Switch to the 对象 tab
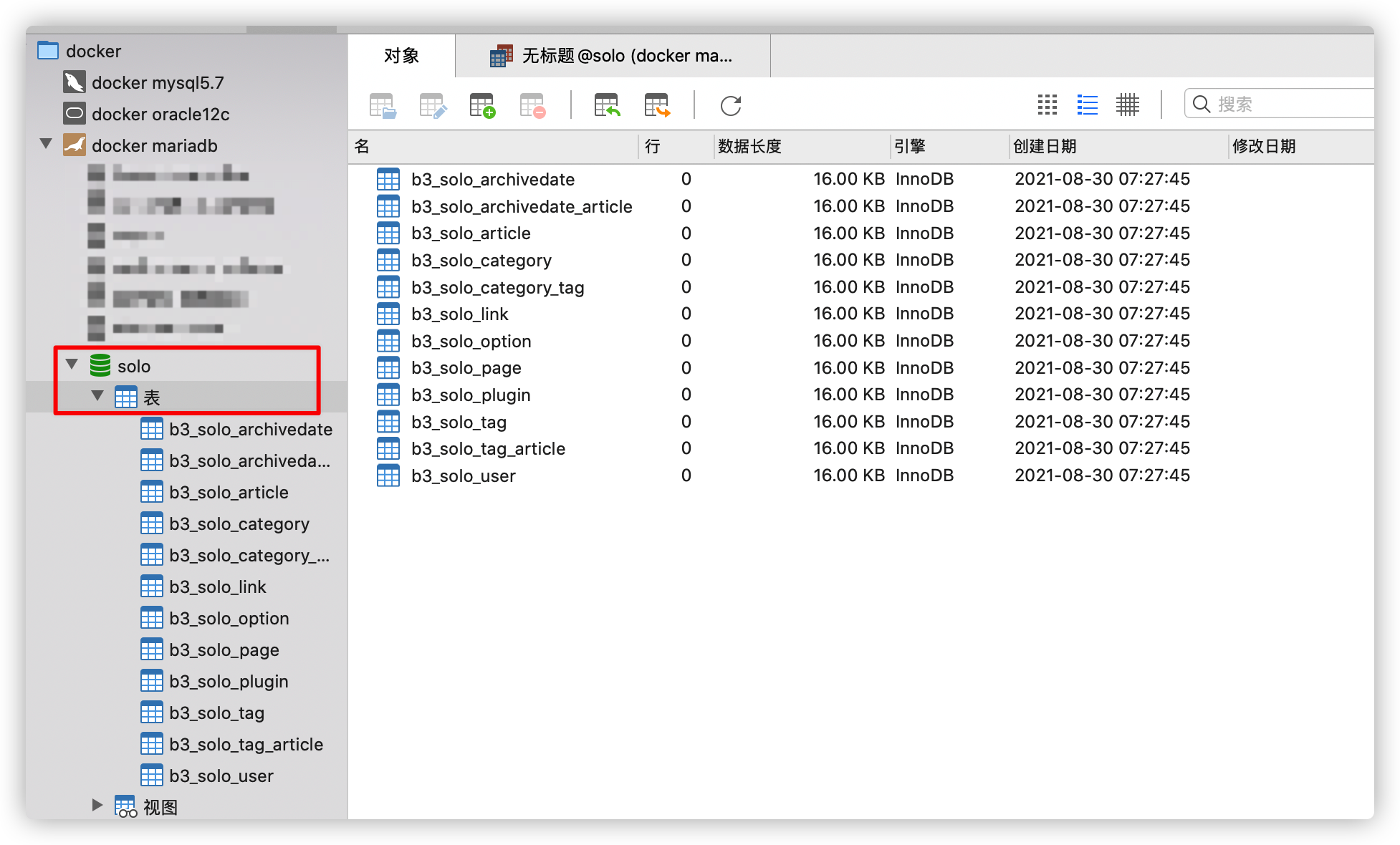Image resolution: width=1400 pixels, height=845 pixels. [401, 56]
